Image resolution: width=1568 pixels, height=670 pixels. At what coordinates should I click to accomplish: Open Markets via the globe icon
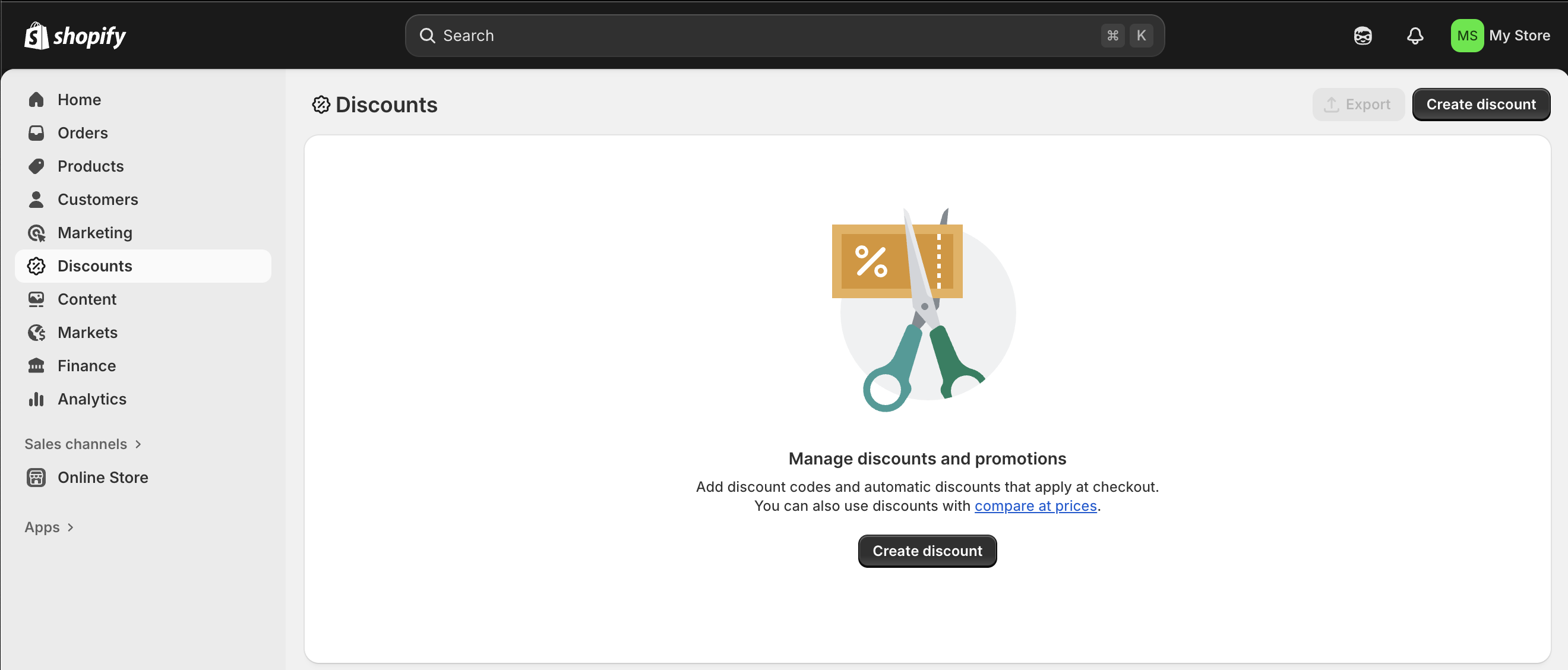pos(36,332)
